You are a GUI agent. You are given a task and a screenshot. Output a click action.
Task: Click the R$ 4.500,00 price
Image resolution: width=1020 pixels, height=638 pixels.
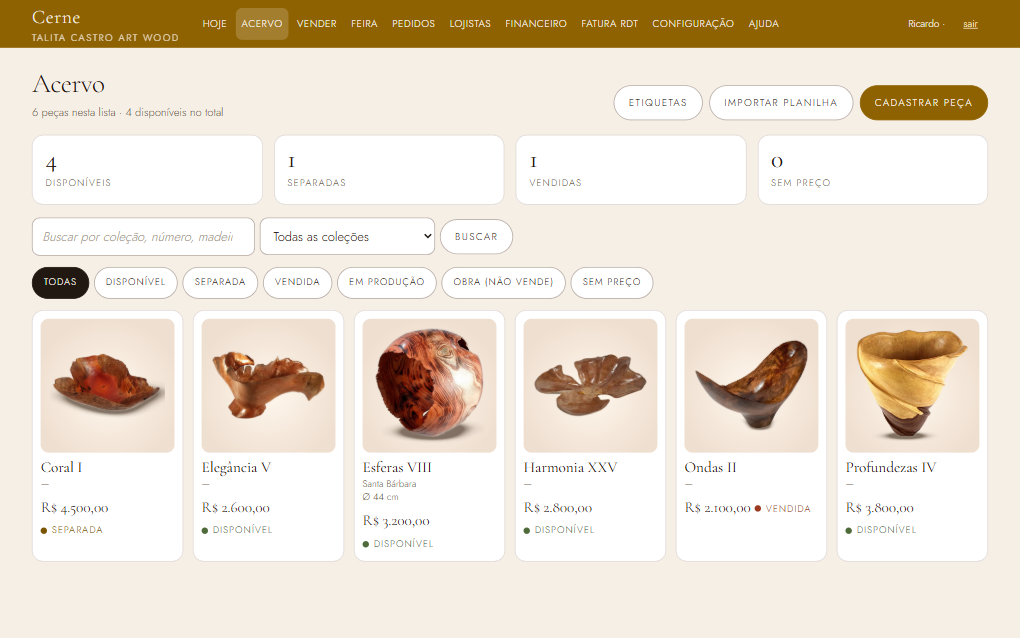click(75, 508)
